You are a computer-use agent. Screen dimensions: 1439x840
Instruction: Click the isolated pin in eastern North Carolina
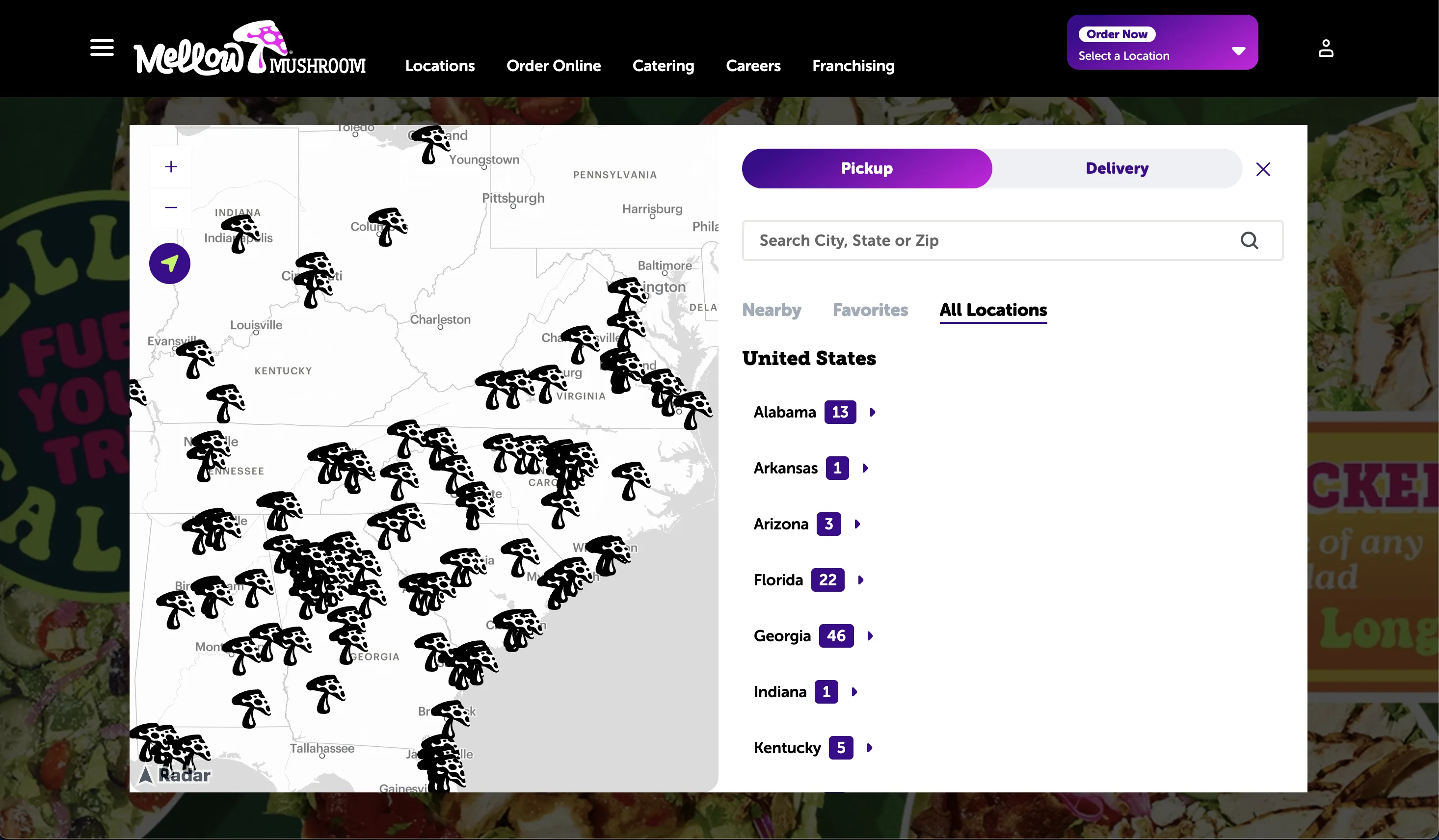click(631, 481)
